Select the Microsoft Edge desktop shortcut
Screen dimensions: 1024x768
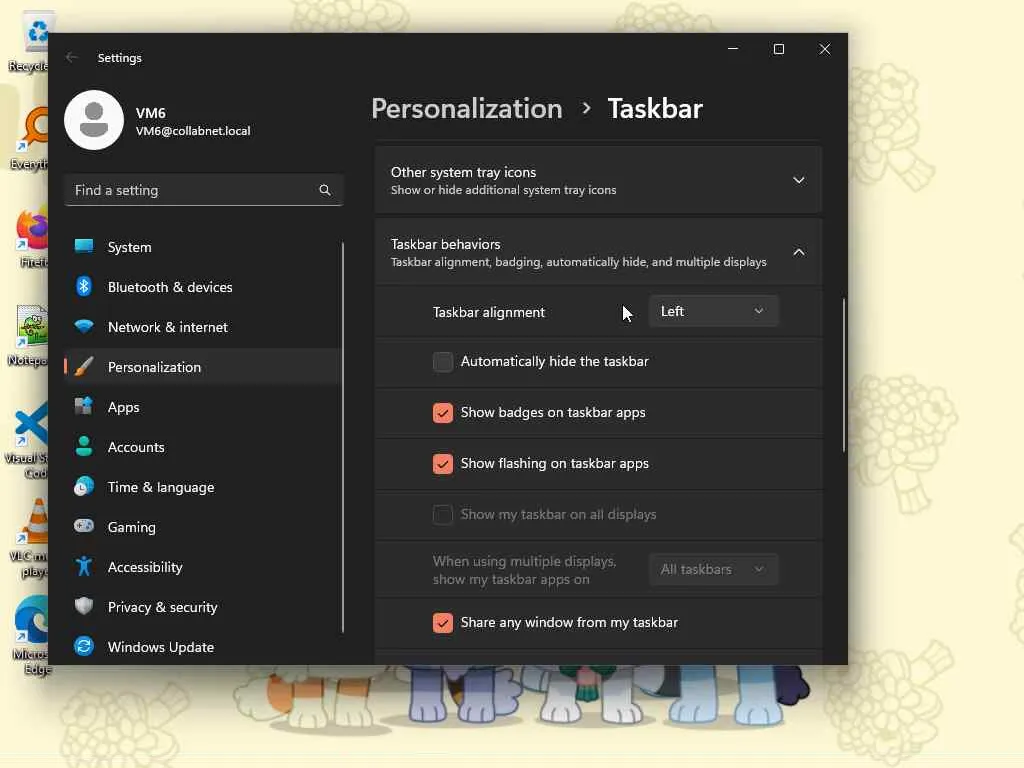tap(30, 635)
